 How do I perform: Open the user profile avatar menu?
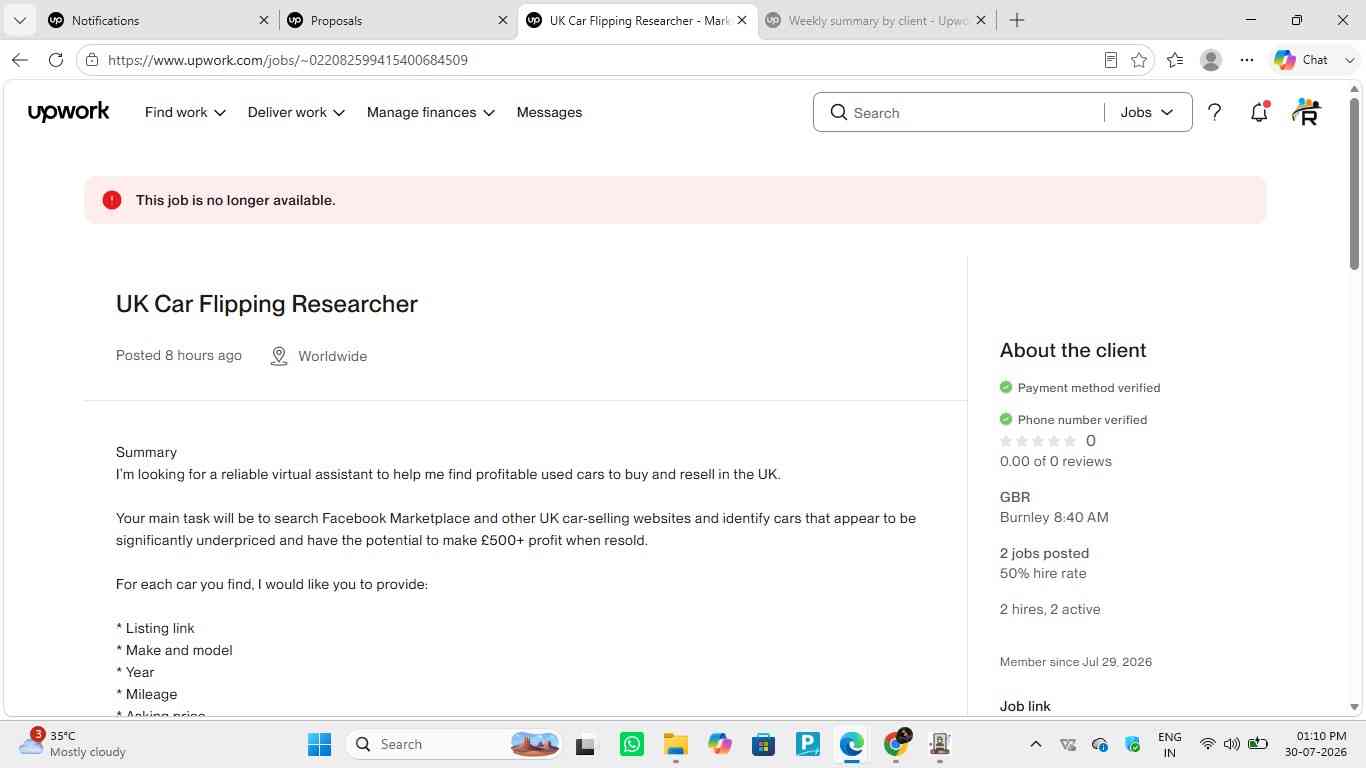pos(1306,112)
